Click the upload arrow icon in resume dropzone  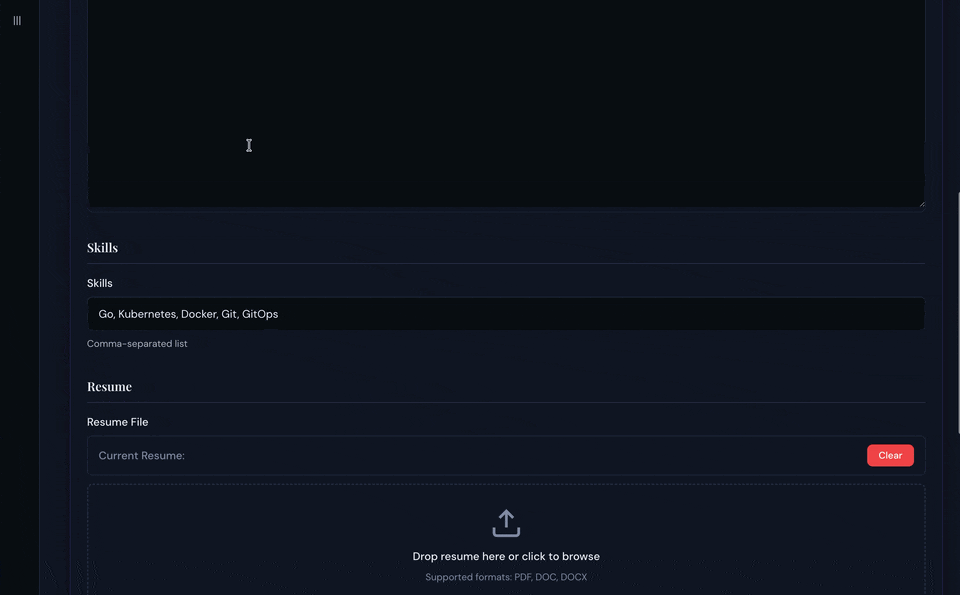coord(506,523)
